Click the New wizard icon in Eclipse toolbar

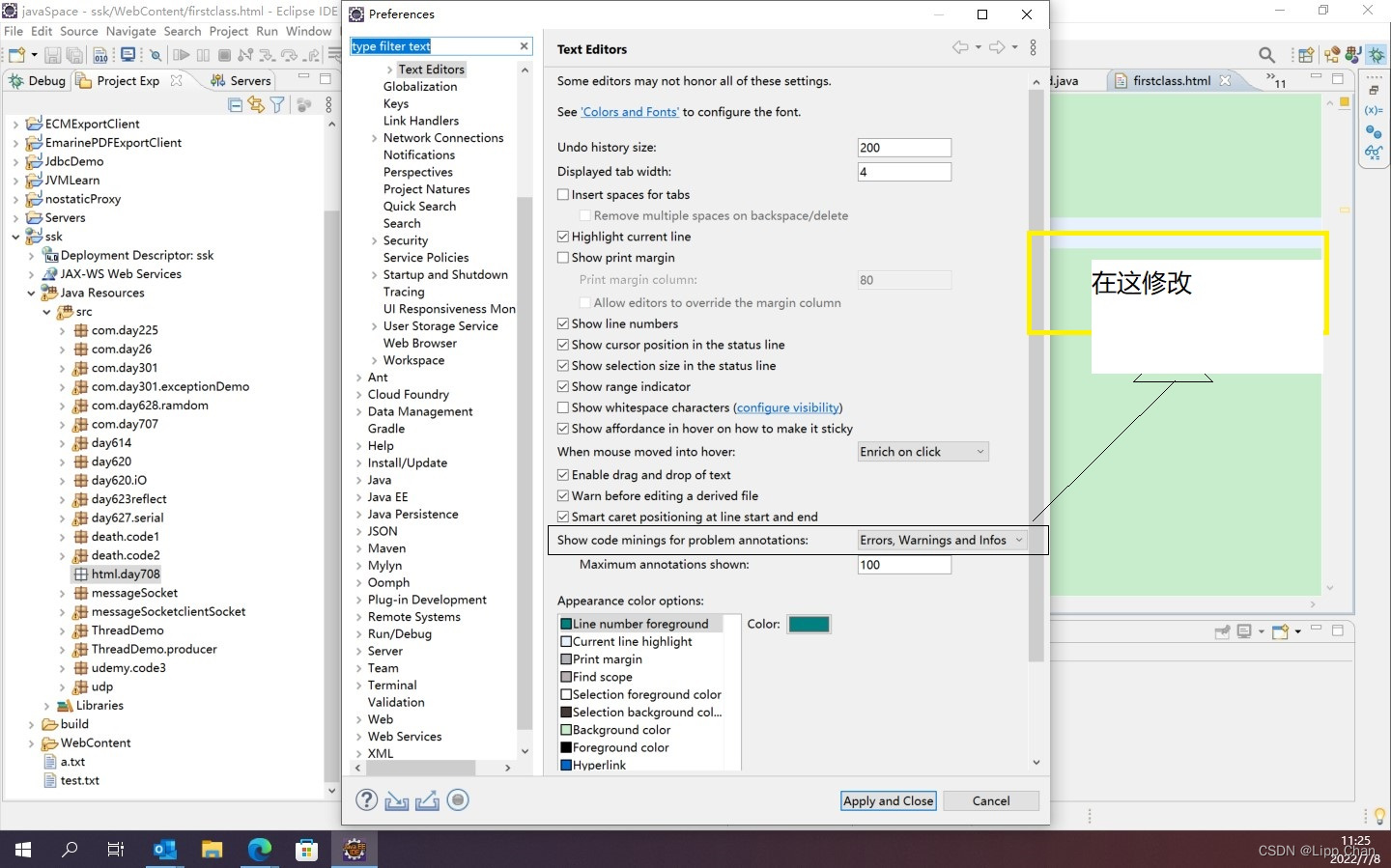pyautogui.click(x=16, y=55)
